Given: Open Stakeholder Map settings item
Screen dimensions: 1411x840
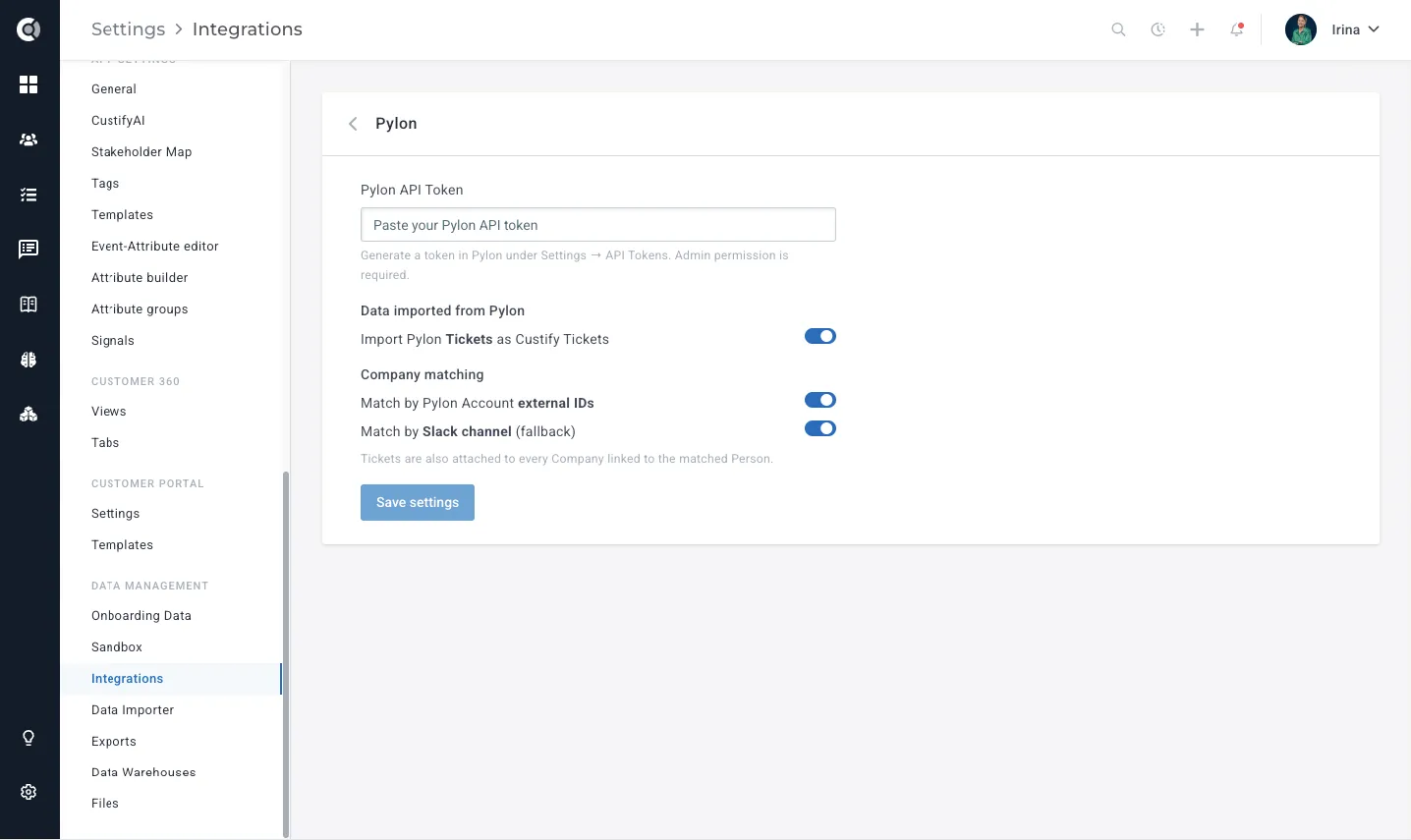Looking at the screenshot, I should (141, 151).
